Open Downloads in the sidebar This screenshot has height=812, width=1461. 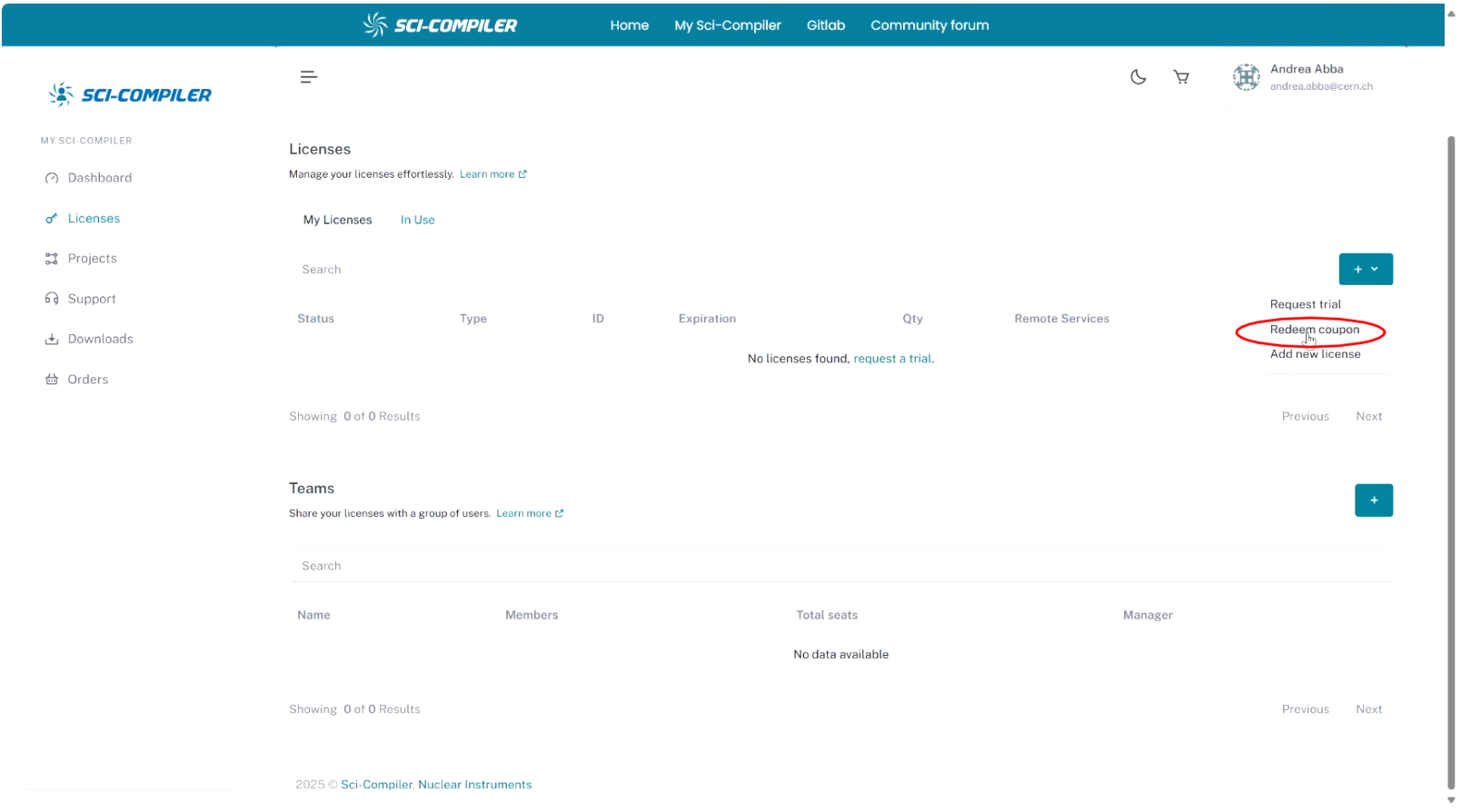89,339
